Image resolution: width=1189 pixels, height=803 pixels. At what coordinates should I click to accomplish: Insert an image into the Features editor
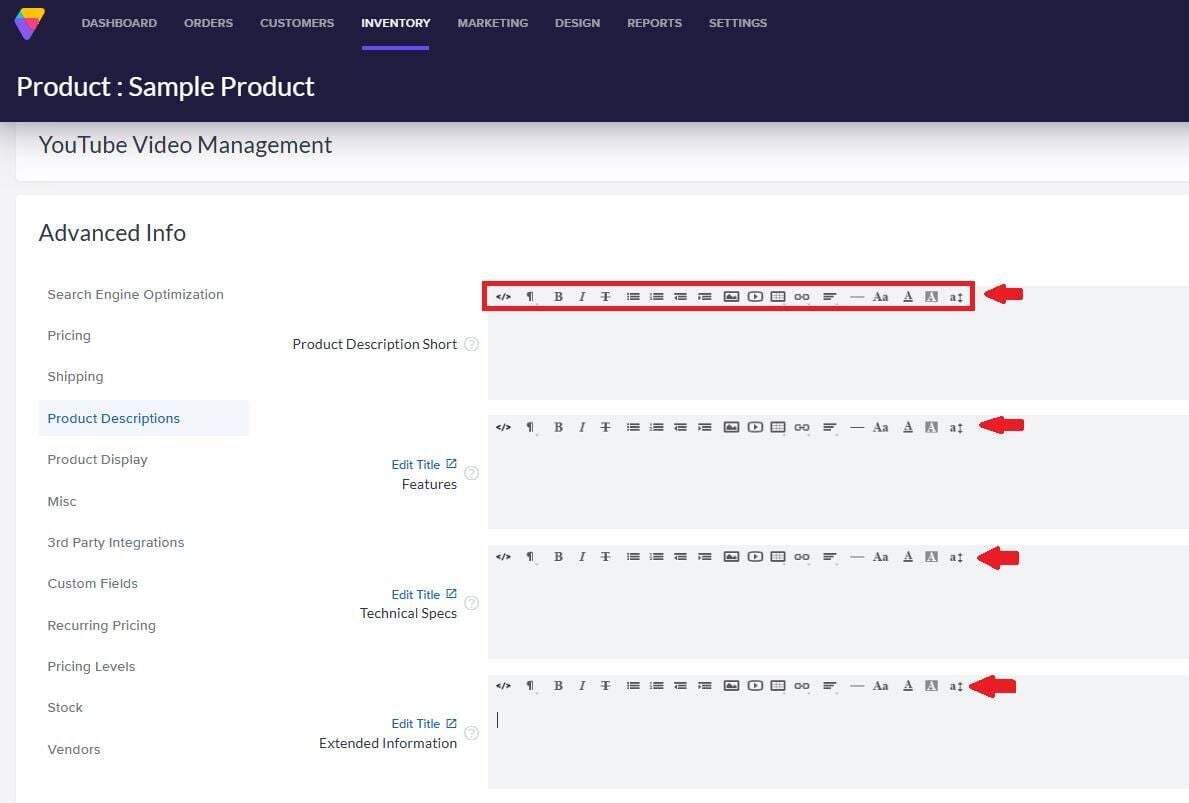pos(730,426)
